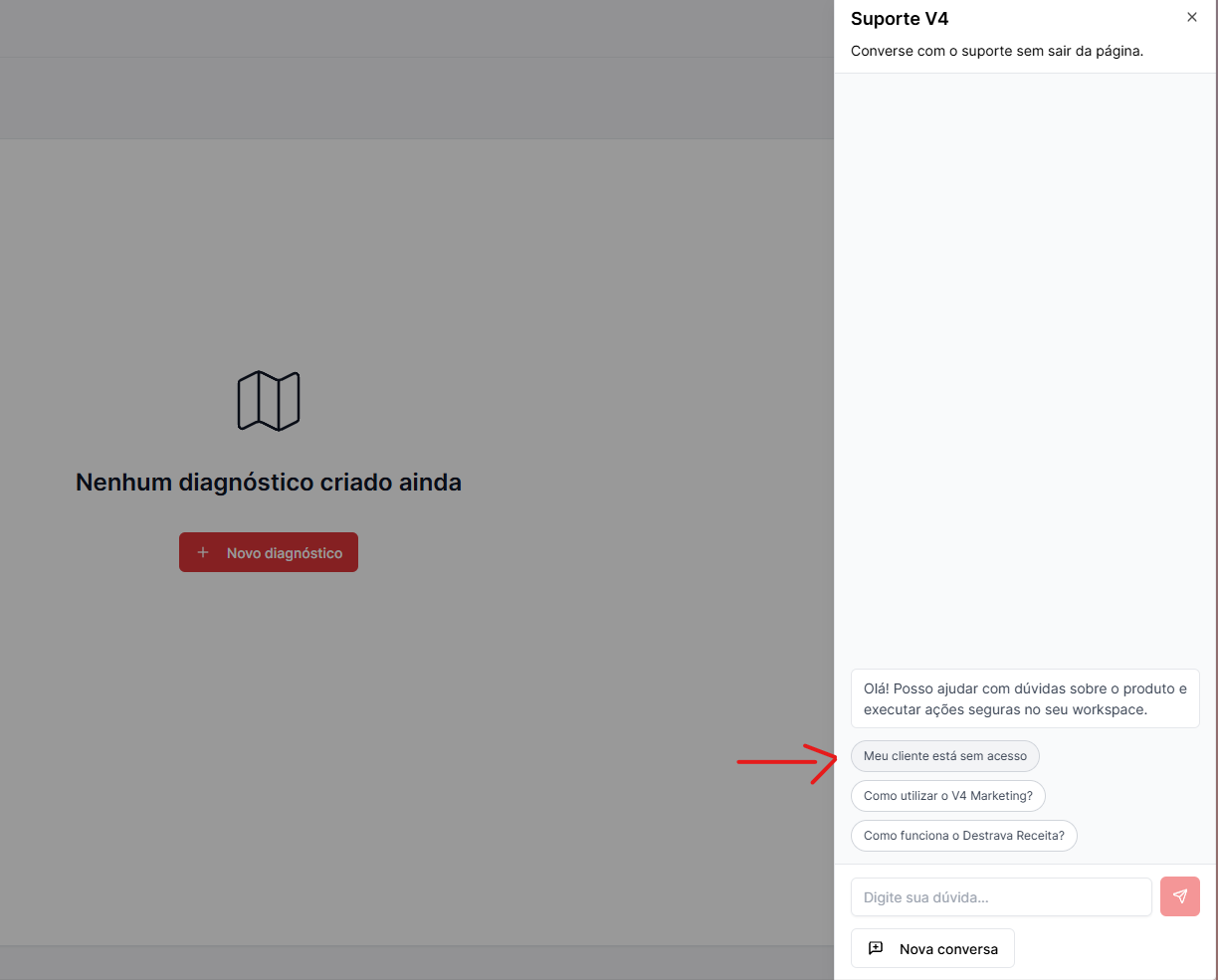Click the "Suporte V4" panel title
Image resolution: width=1218 pixels, height=980 pixels.
click(x=900, y=19)
